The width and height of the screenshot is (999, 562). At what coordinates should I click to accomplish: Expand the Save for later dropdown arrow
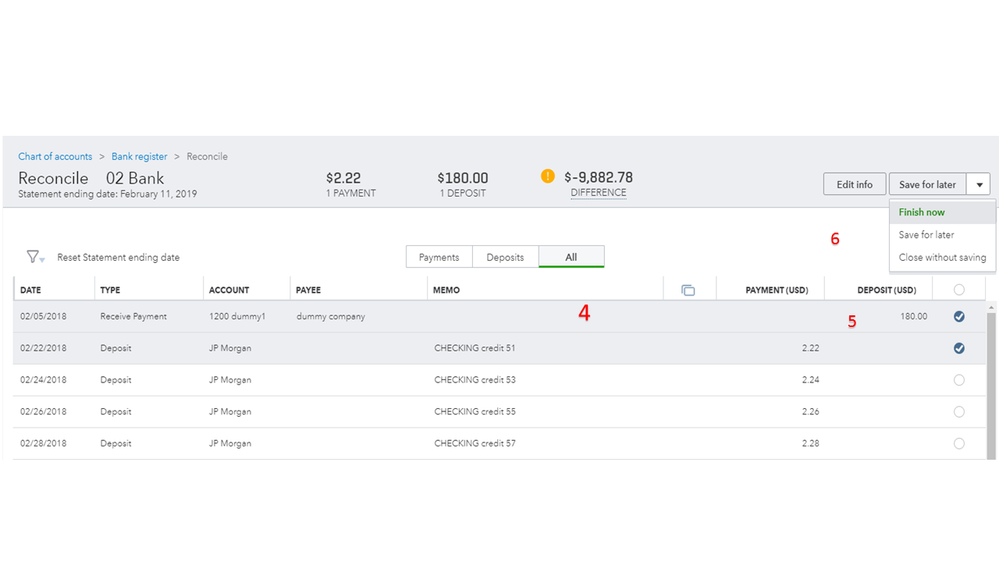coord(979,185)
